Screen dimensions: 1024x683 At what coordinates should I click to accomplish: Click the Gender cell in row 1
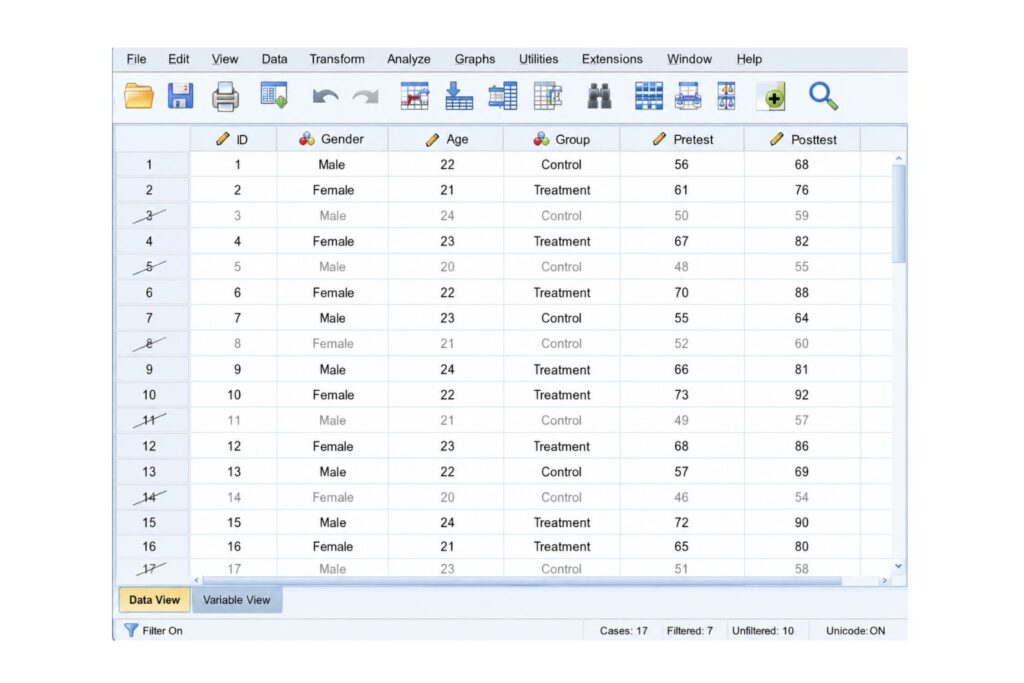(332, 165)
